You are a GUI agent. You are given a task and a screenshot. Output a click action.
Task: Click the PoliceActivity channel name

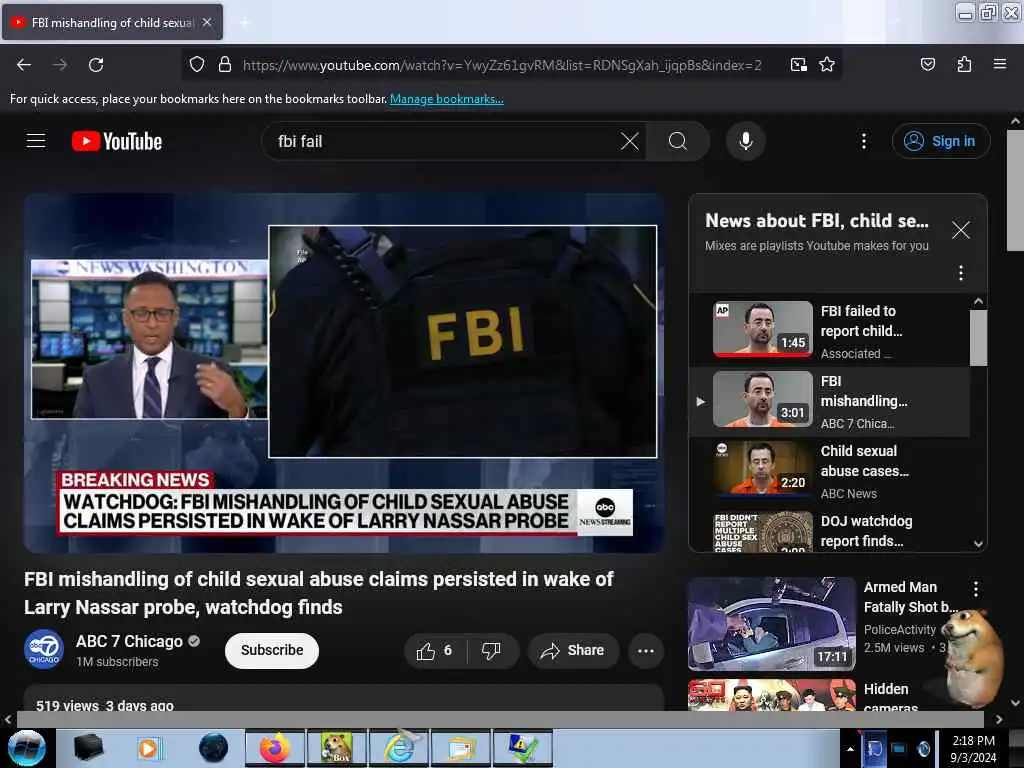[x=899, y=630]
